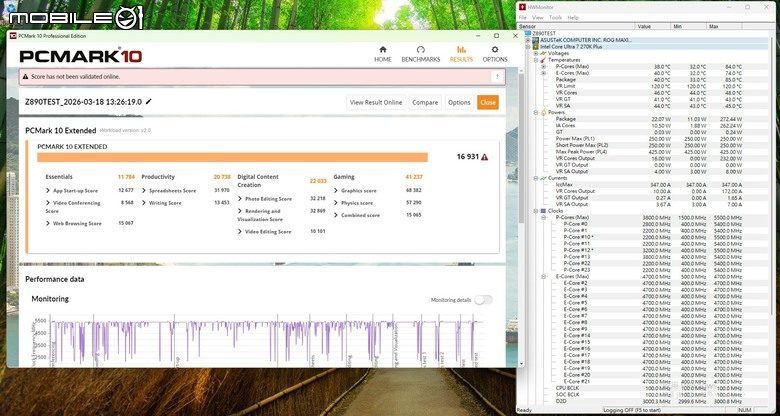Toggle the Monitoring details switch
Viewport: 780px width, 416px height.
tap(483, 300)
